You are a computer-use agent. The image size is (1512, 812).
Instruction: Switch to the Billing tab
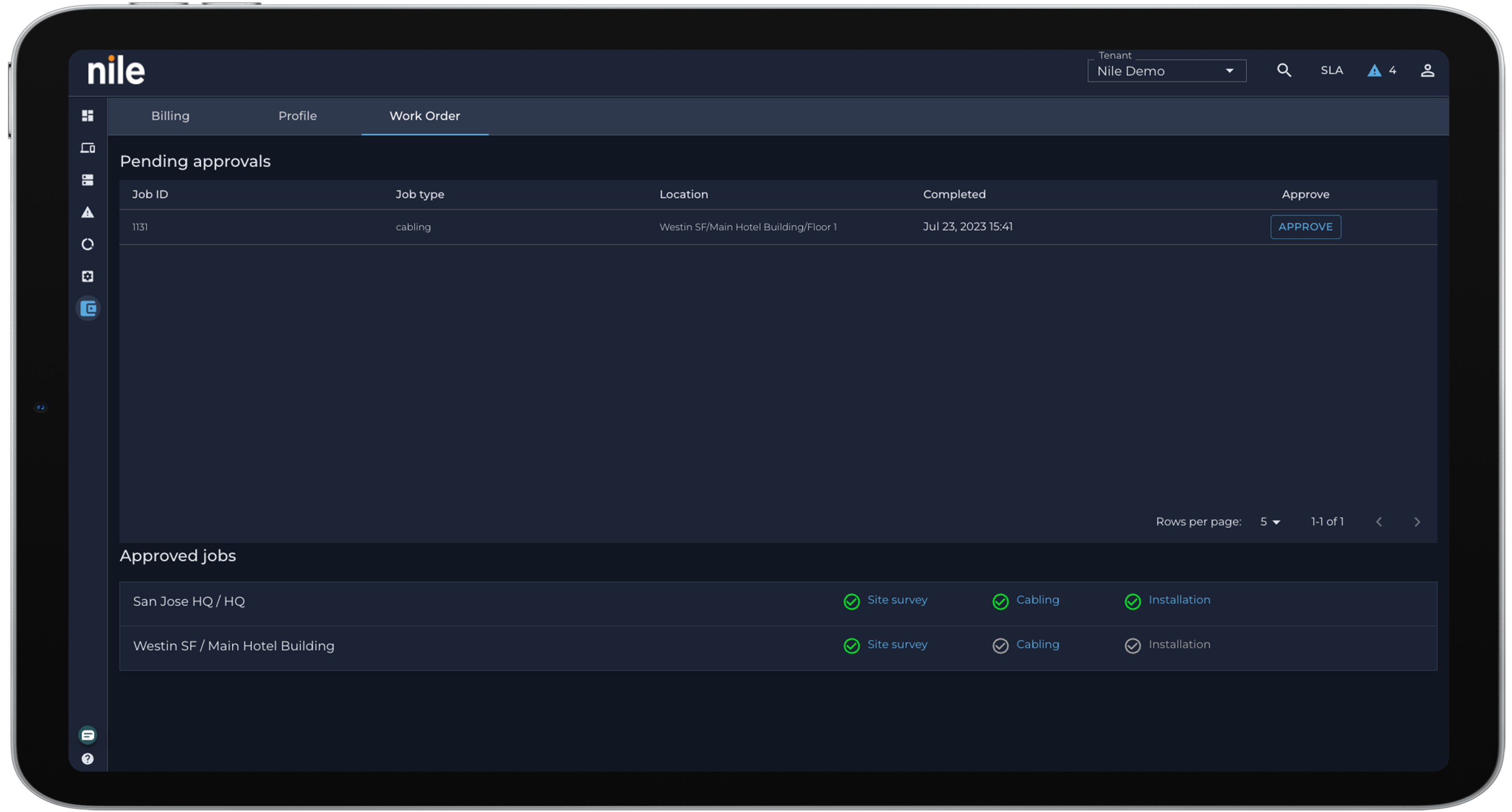pos(170,116)
